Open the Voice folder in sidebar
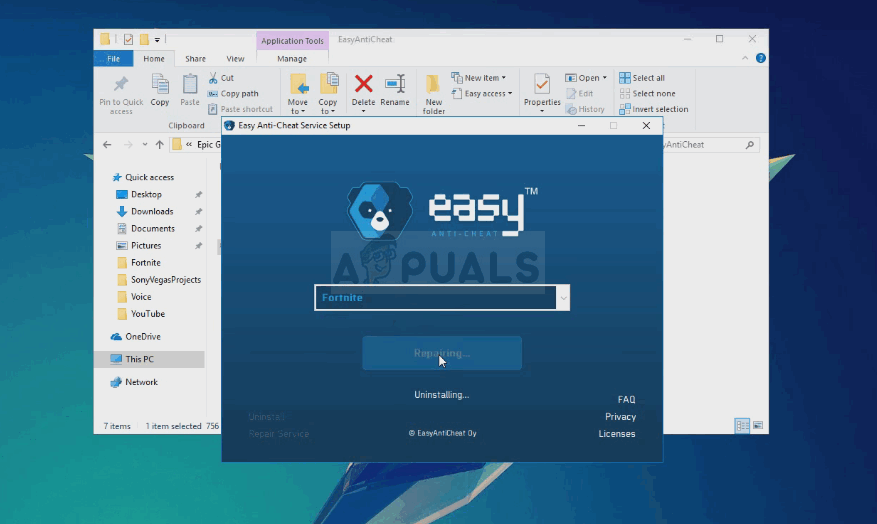Screen dimensions: 877x524 (x=135, y=297)
